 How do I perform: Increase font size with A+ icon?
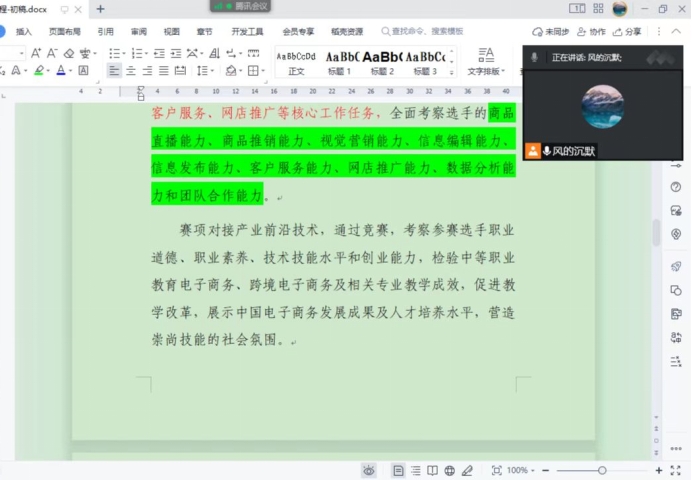click(x=36, y=53)
